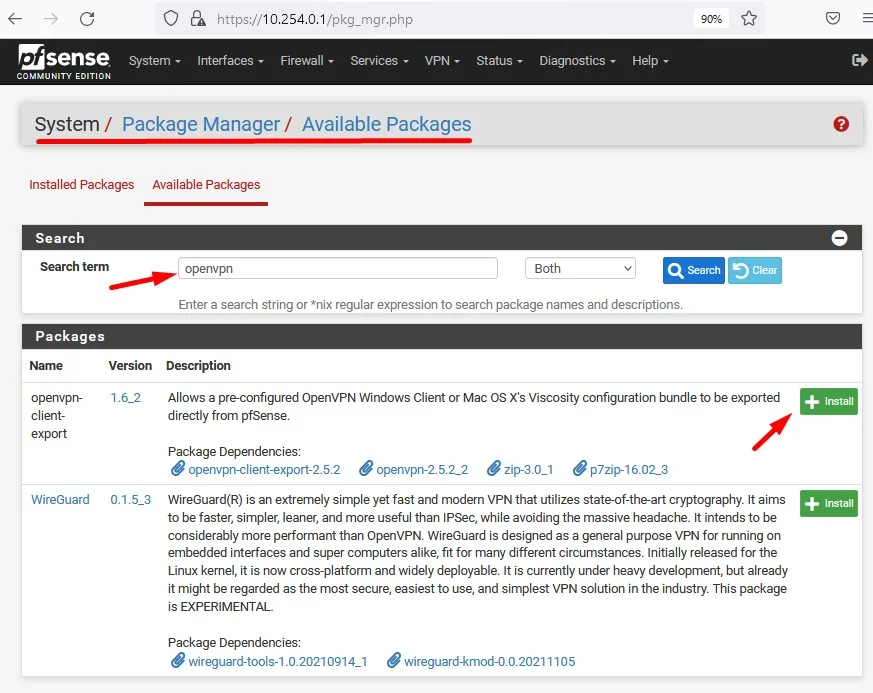This screenshot has width=873, height=693.
Task: Click the paperclip icon beside openvpn-2.5.2_2
Action: click(366, 469)
